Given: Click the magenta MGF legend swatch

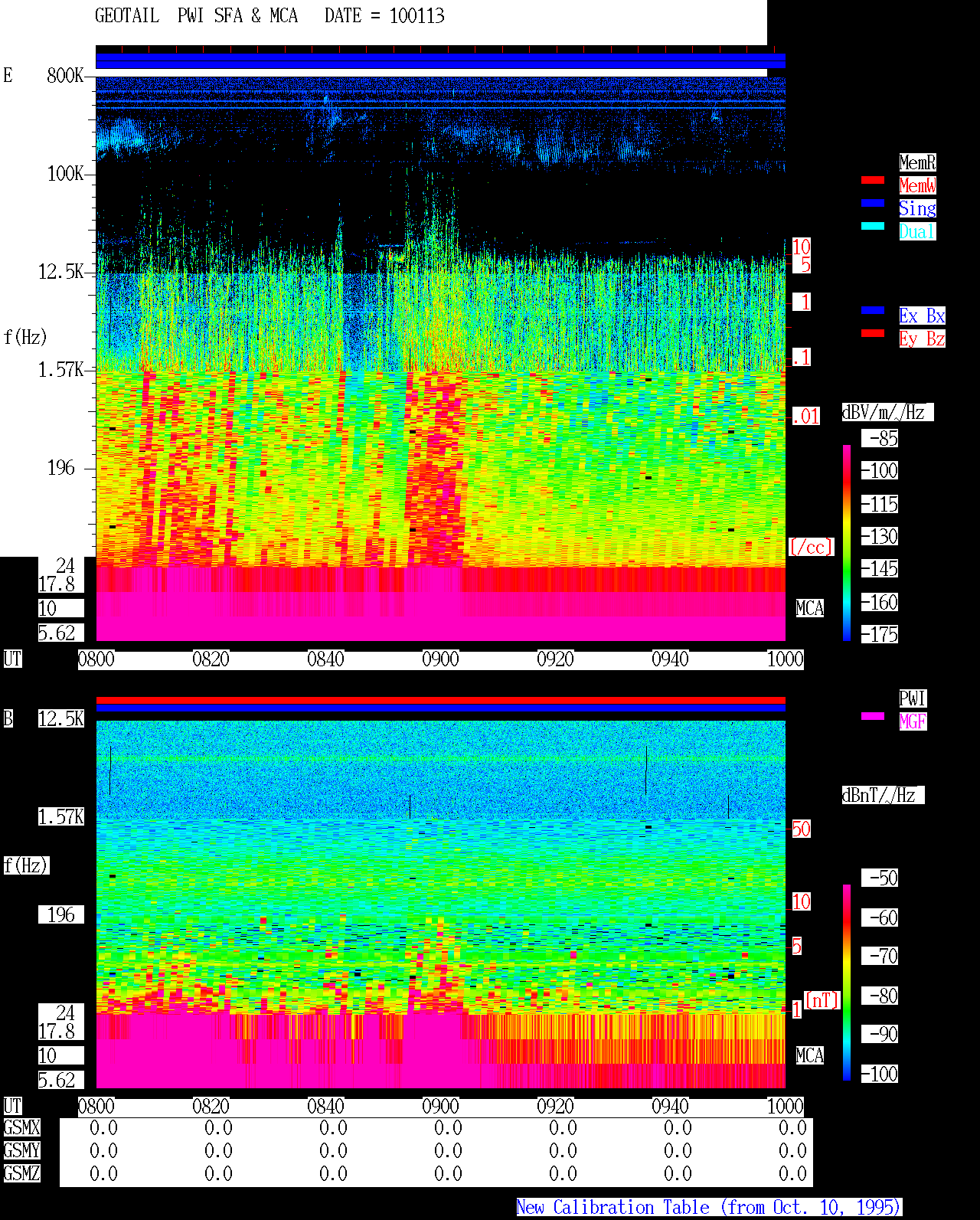Looking at the screenshot, I should (x=872, y=716).
